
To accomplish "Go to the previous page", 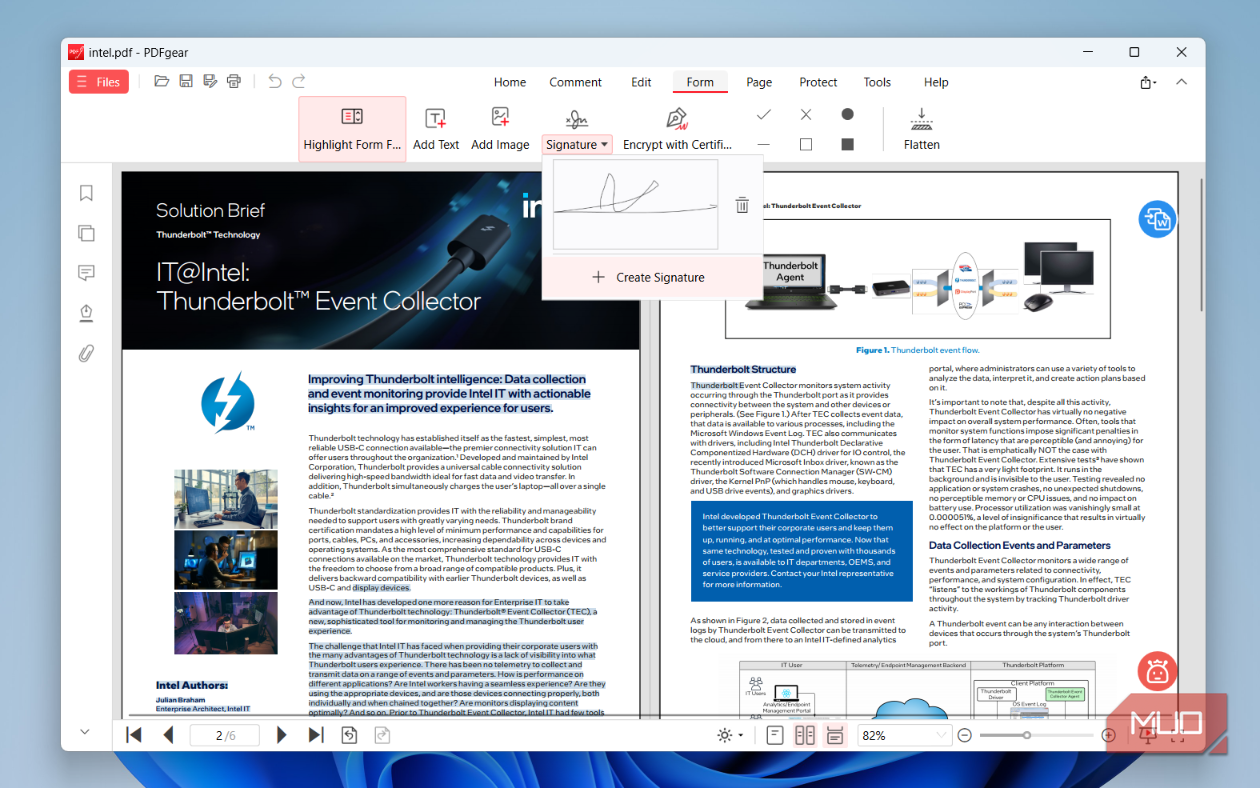I will point(168,735).
